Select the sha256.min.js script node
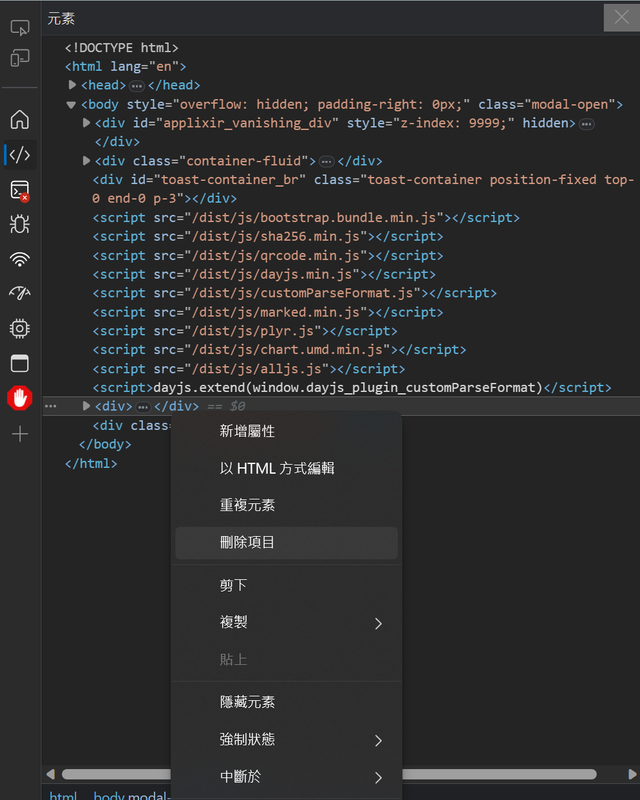 coord(267,237)
